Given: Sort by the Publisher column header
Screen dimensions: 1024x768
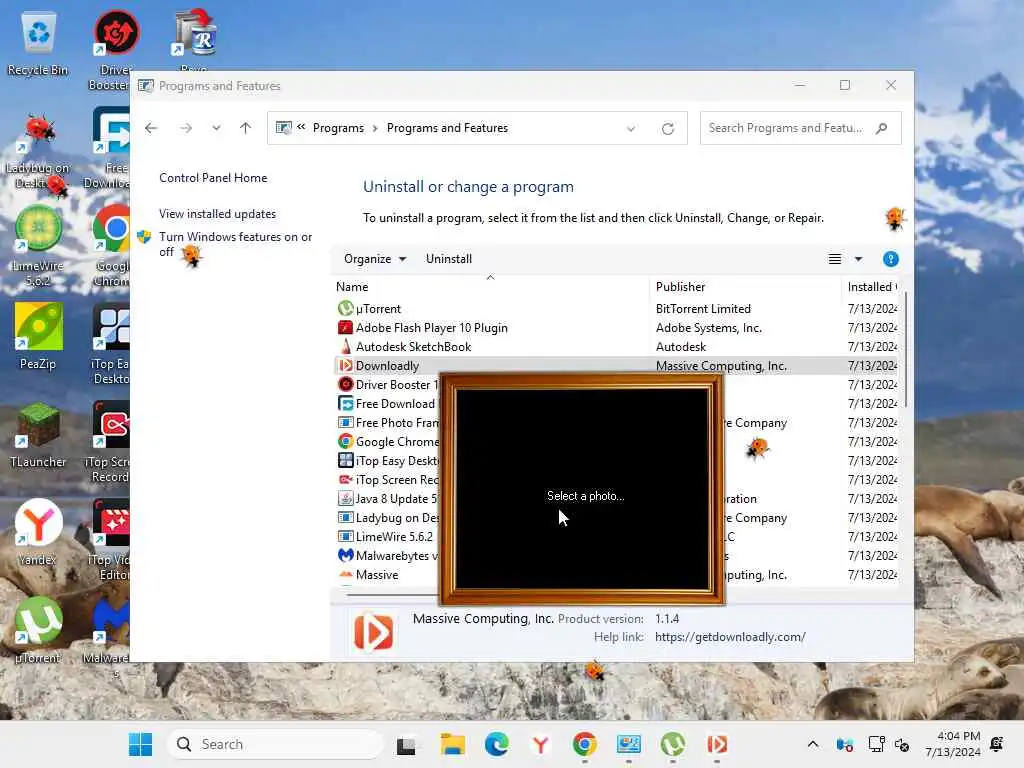Looking at the screenshot, I should (745, 287).
